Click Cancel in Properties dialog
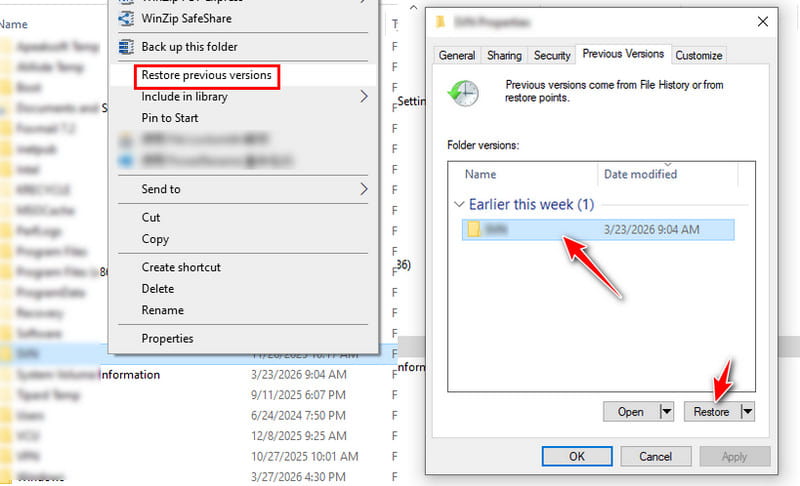 pyautogui.click(x=656, y=456)
